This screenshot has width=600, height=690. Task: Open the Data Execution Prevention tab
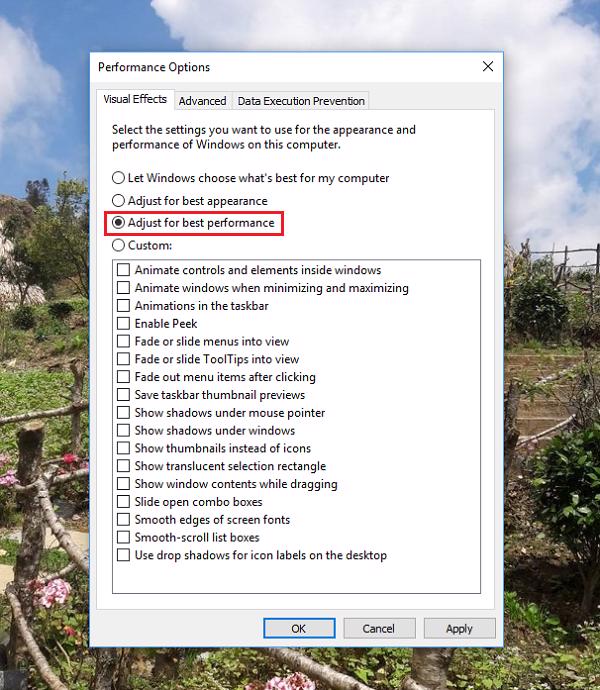tap(301, 101)
